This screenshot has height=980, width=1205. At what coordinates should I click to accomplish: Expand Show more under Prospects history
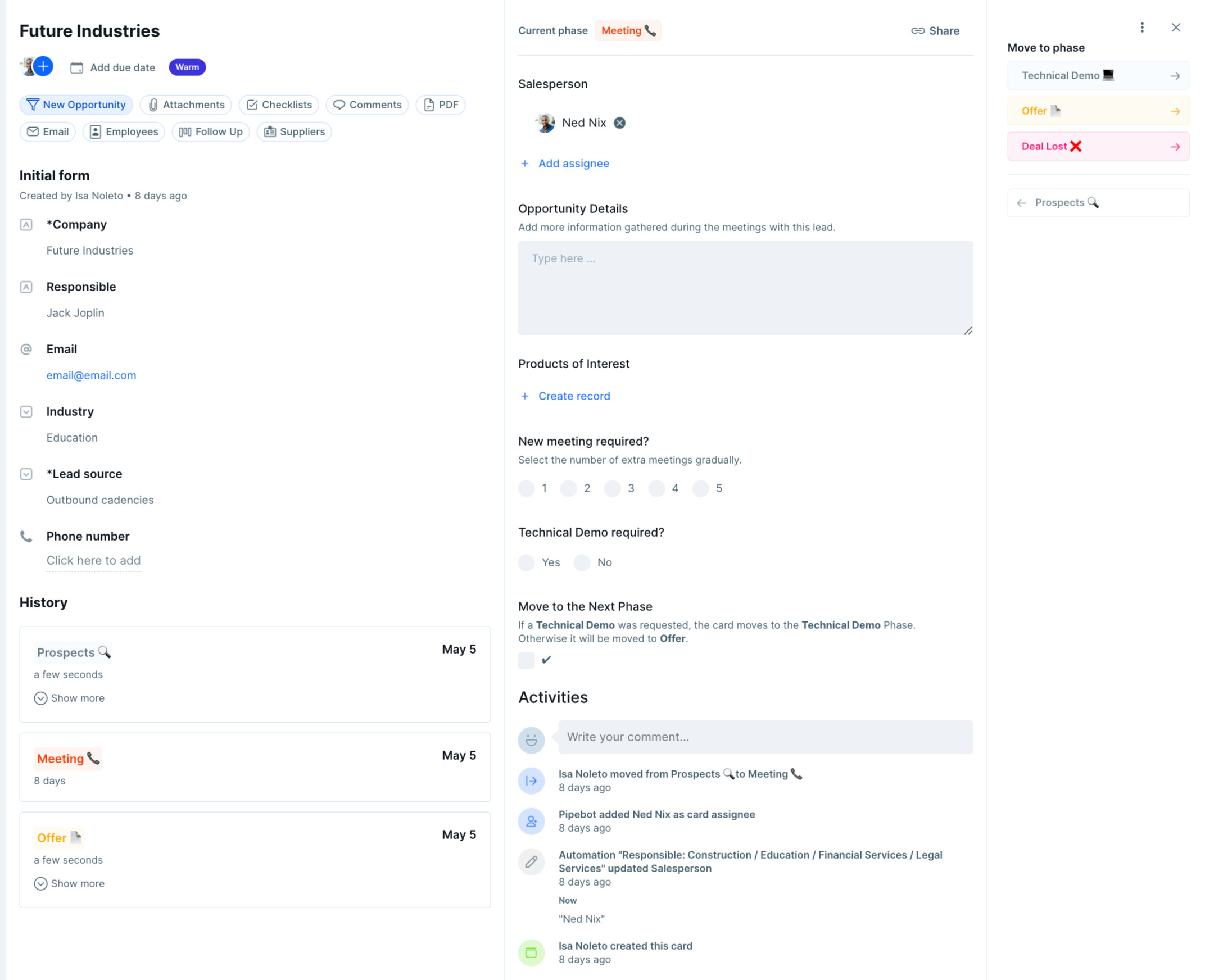click(70, 698)
